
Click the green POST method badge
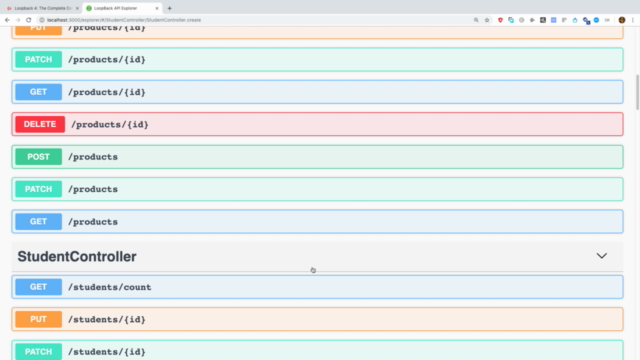[38, 157]
